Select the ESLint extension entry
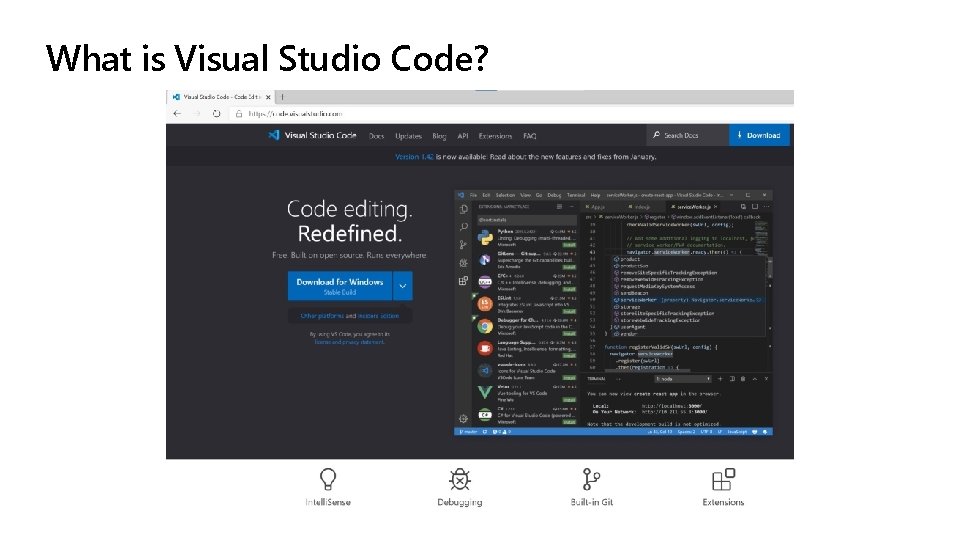This screenshot has height=540, width=960. 527,304
